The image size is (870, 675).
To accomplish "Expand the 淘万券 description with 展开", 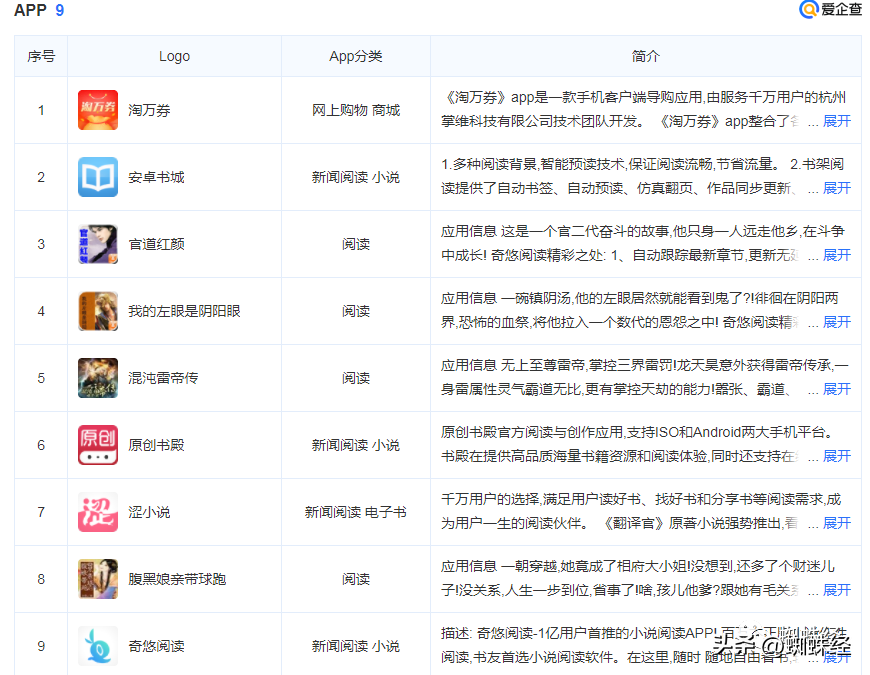I will pyautogui.click(x=836, y=121).
